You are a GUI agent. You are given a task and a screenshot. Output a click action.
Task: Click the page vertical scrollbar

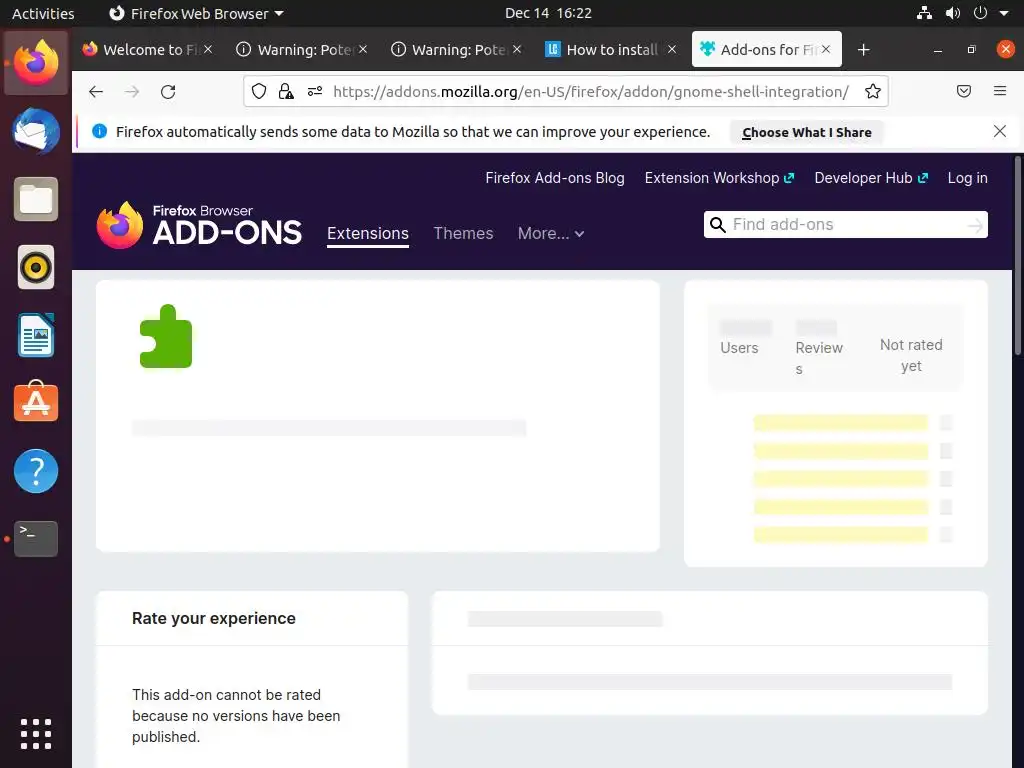[1017, 256]
